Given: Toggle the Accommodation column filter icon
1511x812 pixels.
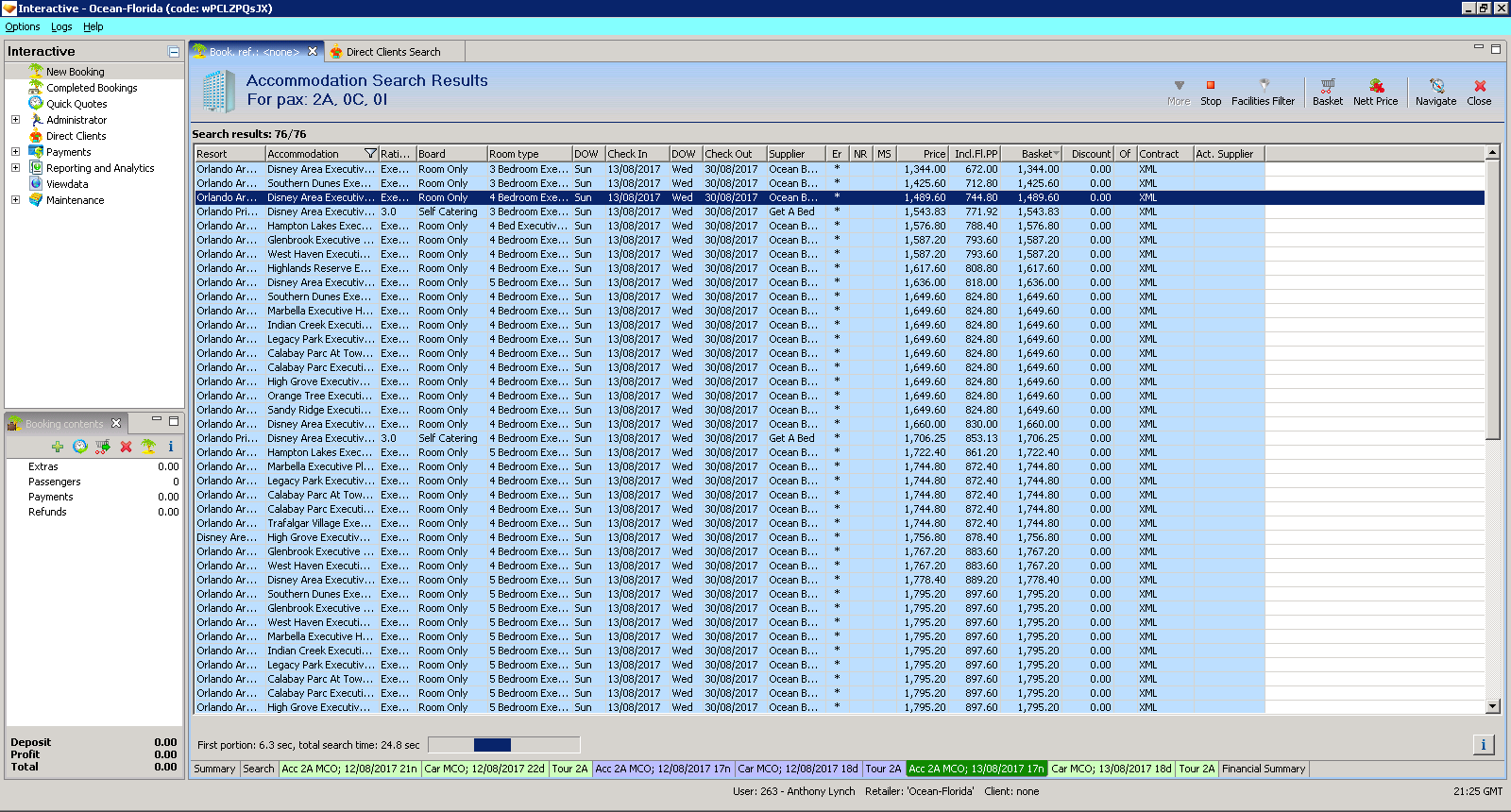Looking at the screenshot, I should (x=370, y=154).
